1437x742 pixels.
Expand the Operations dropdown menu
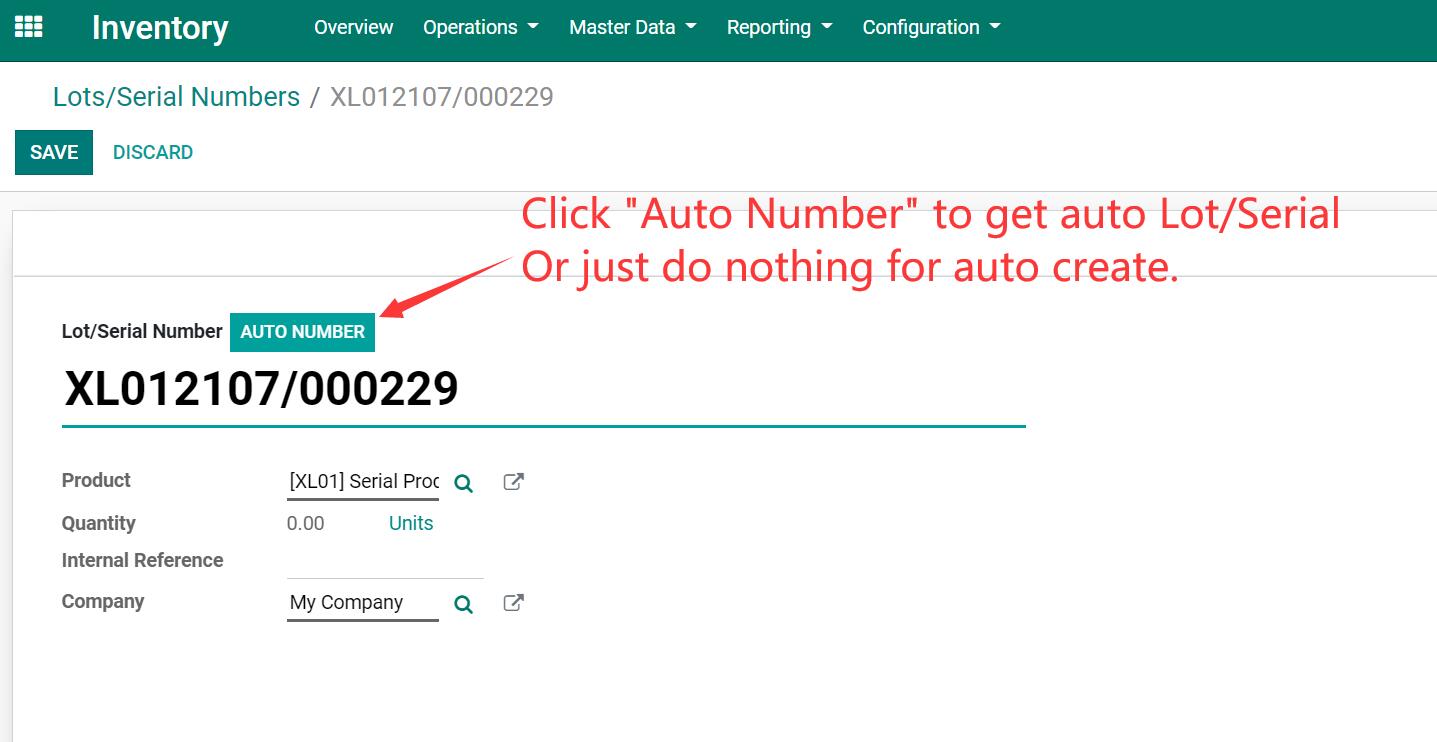pyautogui.click(x=481, y=27)
